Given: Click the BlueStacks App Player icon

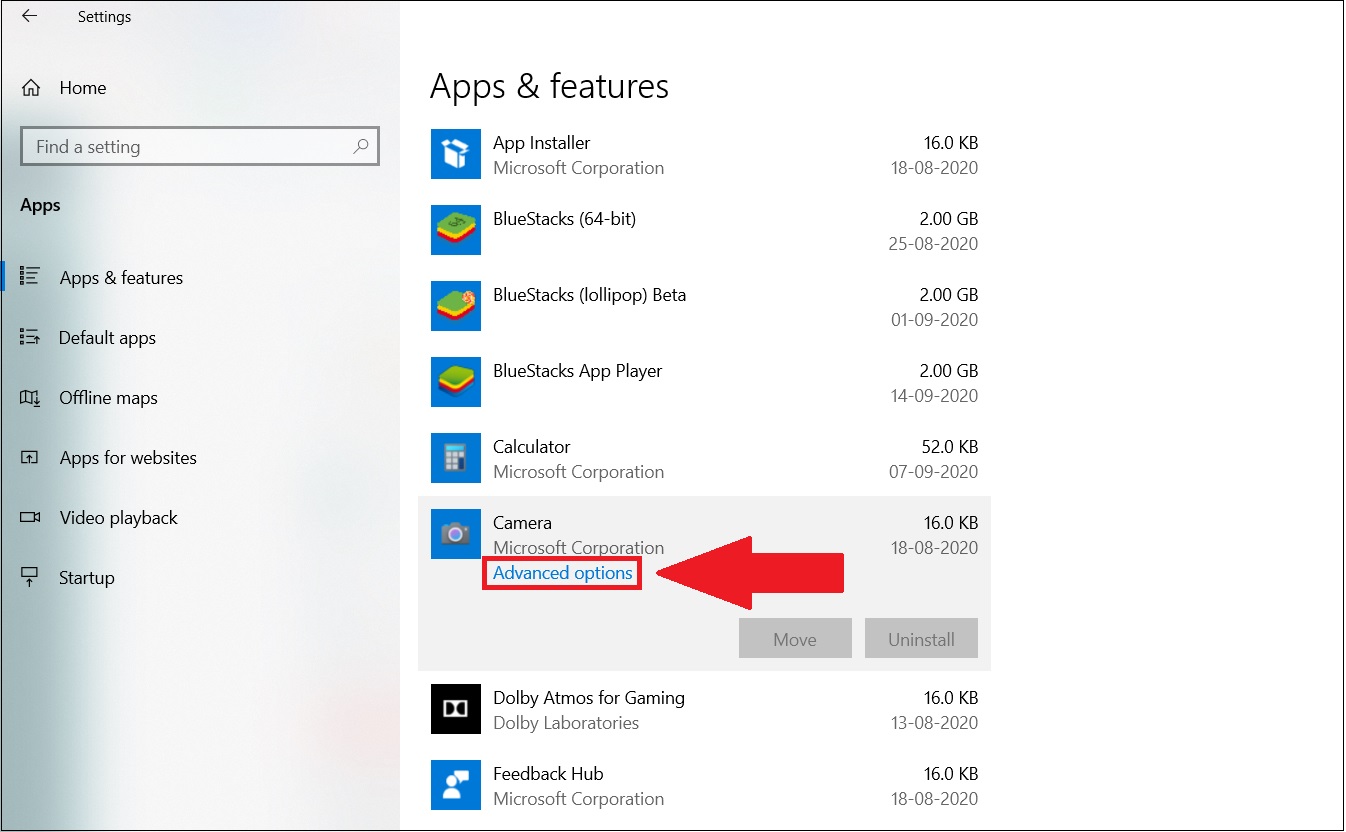Looking at the screenshot, I should (x=456, y=382).
